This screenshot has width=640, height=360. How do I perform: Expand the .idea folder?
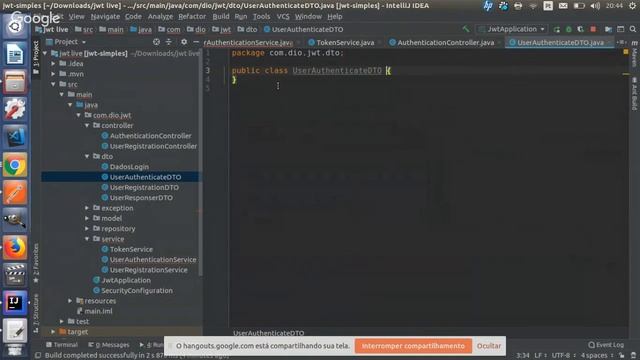tap(53, 64)
